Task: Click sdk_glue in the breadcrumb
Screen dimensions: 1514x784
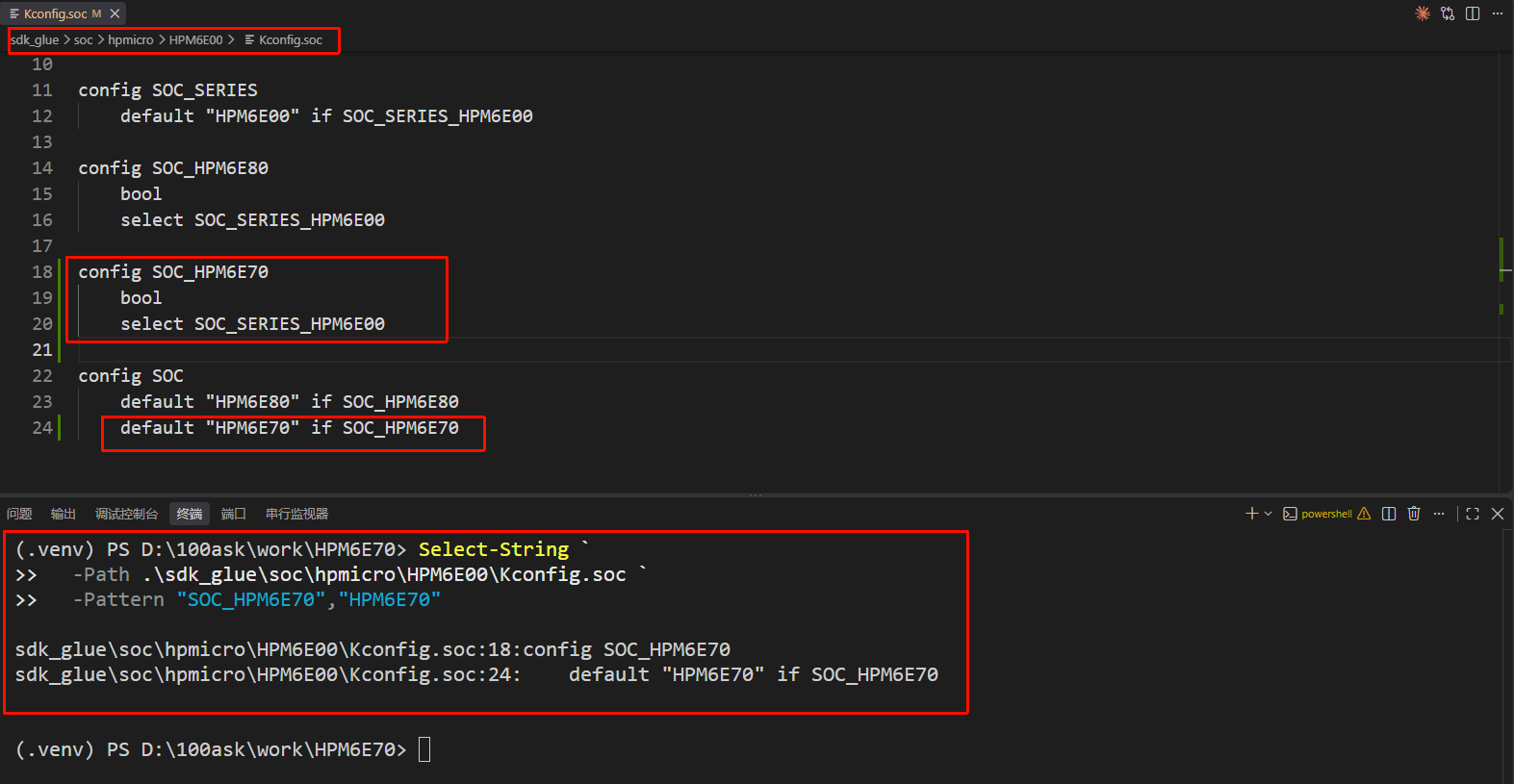Action: tap(36, 39)
